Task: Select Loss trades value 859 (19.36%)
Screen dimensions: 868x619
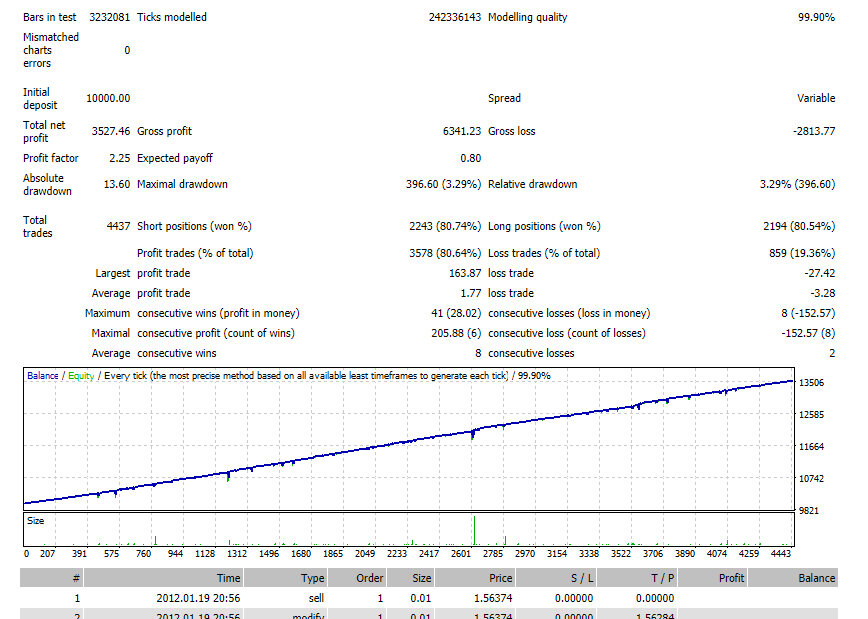Action: pos(802,253)
